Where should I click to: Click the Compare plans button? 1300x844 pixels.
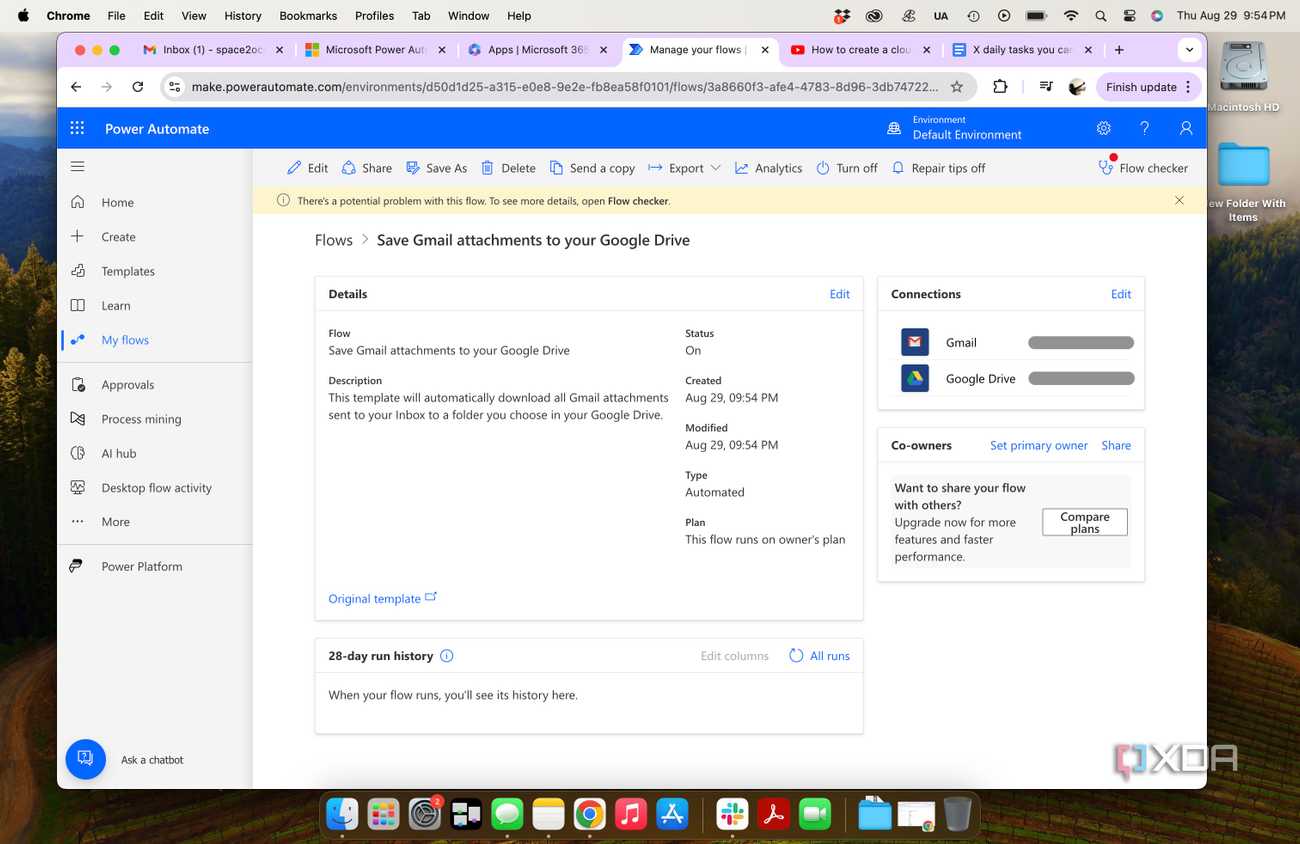click(x=1085, y=522)
